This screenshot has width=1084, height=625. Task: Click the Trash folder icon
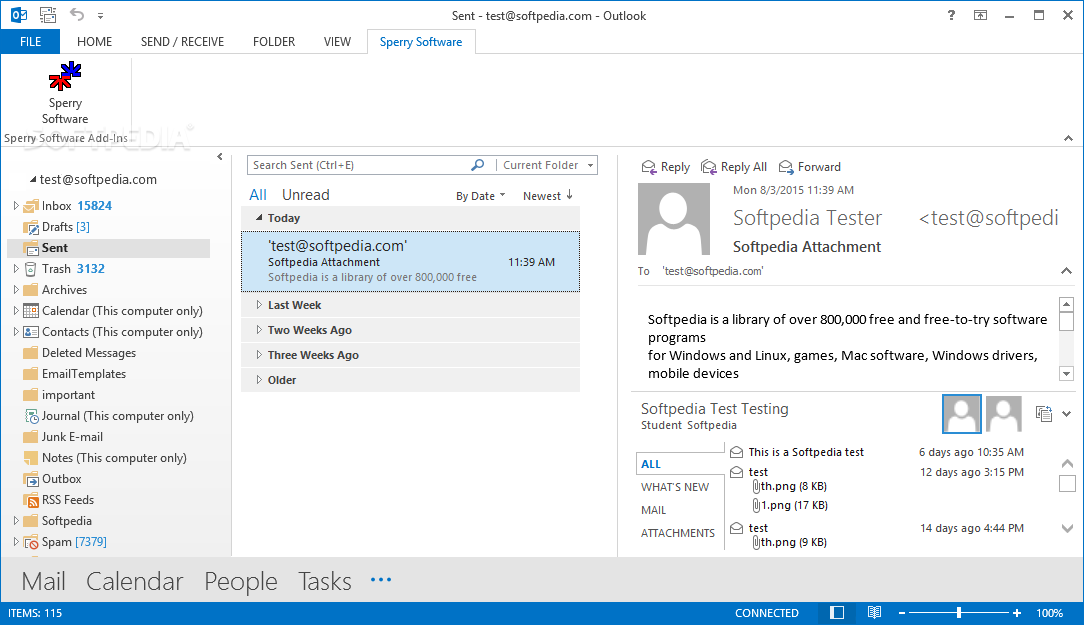(x=30, y=269)
